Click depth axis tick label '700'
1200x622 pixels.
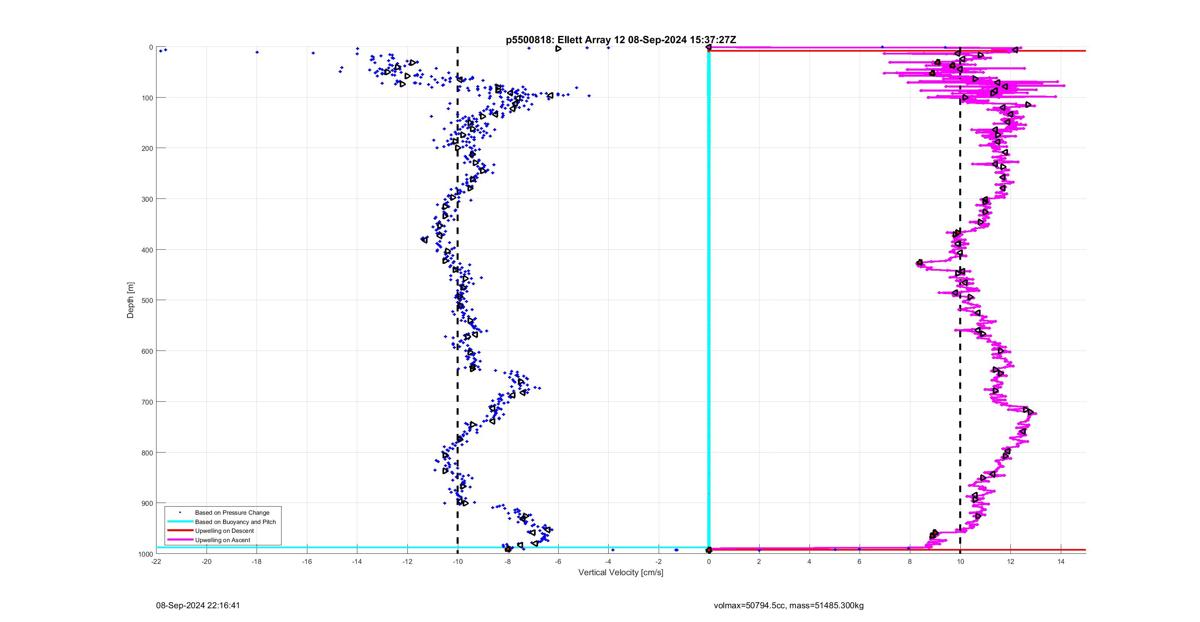(x=147, y=402)
